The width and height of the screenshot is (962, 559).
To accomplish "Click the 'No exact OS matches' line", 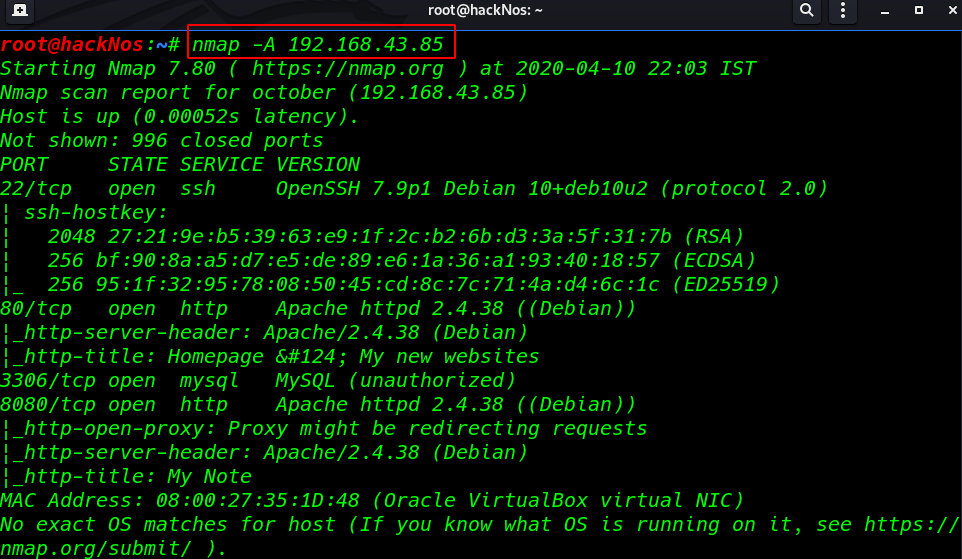I will pos(479,525).
